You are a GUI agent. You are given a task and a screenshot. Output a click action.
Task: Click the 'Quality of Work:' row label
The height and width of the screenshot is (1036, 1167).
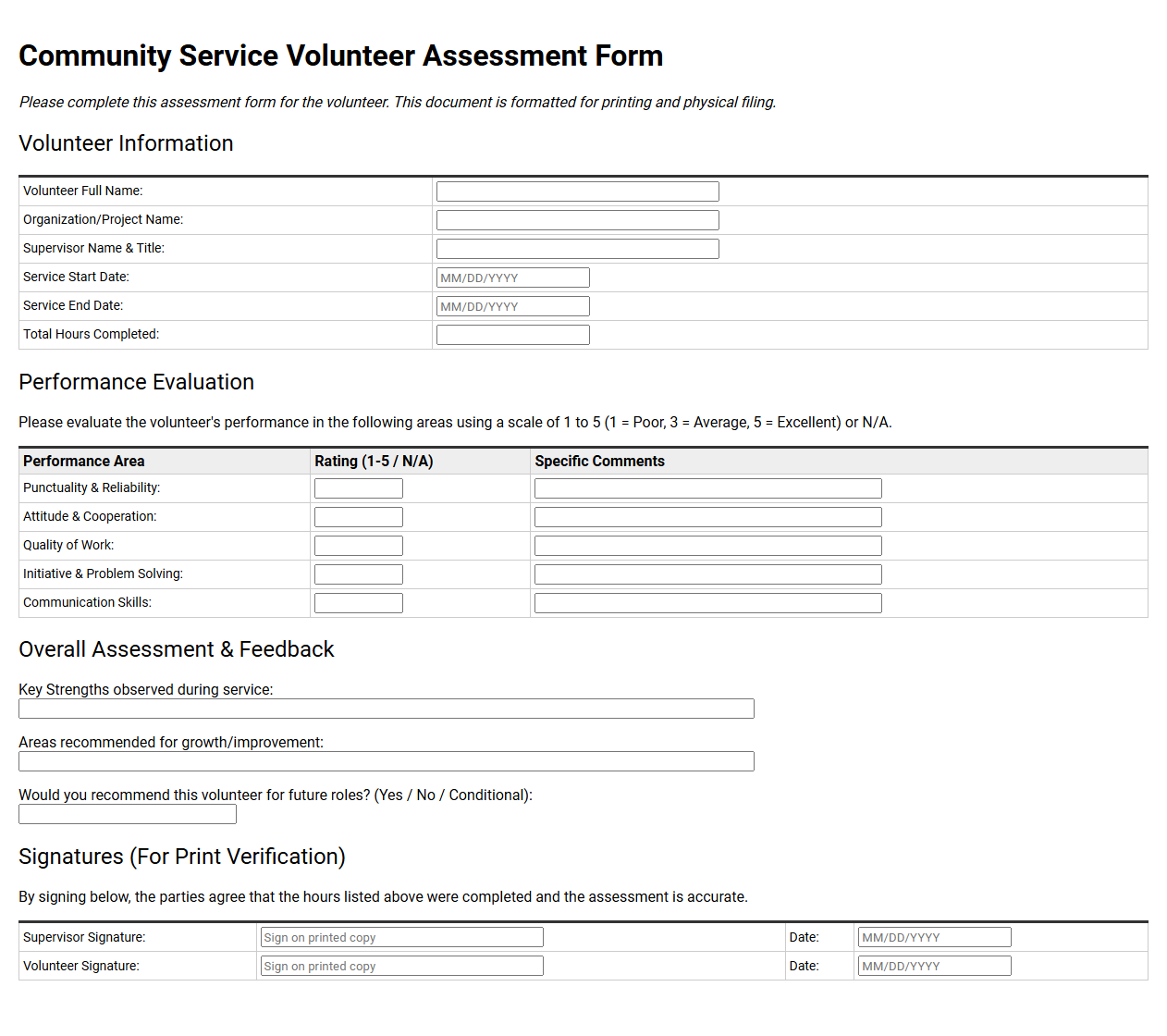coord(68,545)
